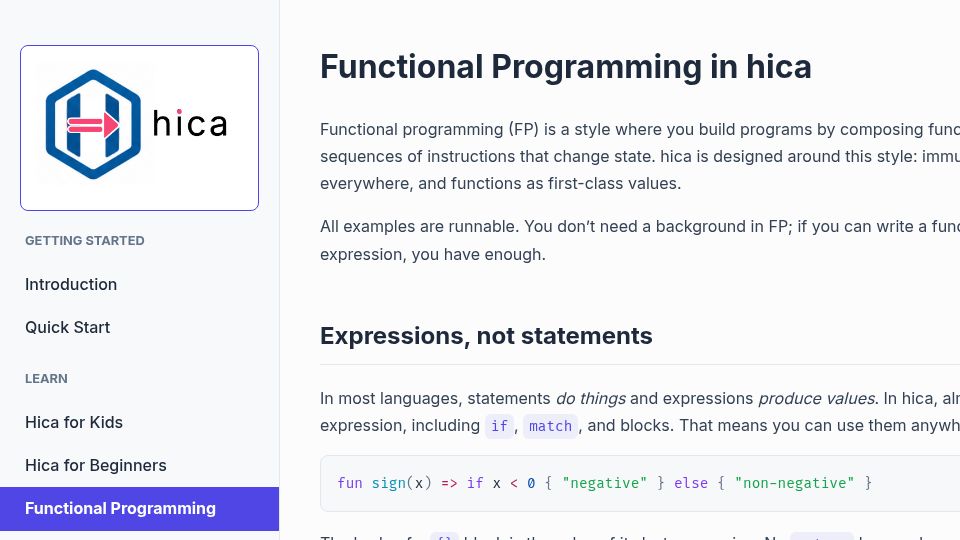
Task: Click the "negative" string in code
Action: pos(604,483)
